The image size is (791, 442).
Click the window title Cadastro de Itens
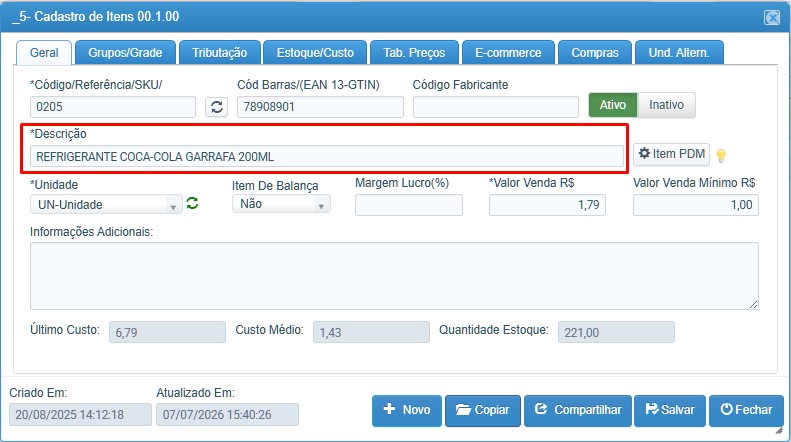(x=96, y=17)
